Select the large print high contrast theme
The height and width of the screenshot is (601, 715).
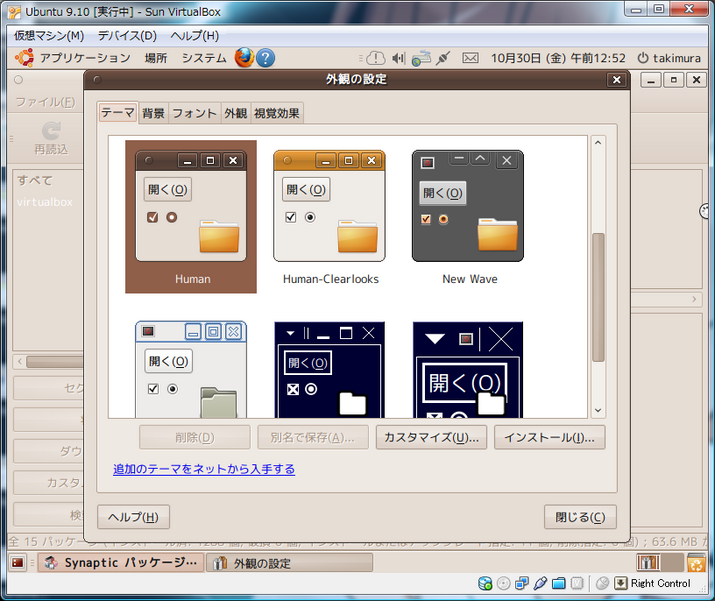[x=468, y=369]
